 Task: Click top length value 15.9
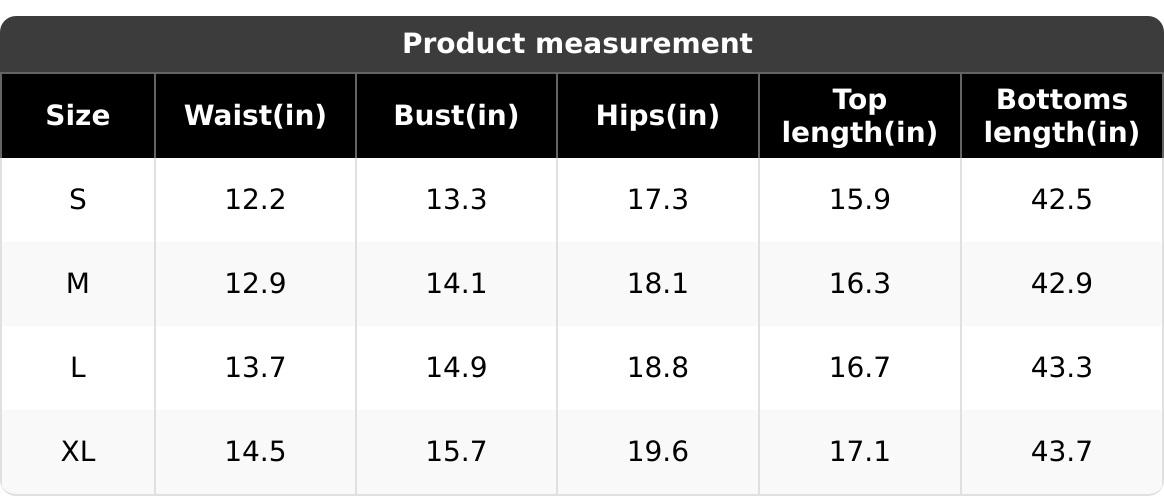[x=860, y=200]
